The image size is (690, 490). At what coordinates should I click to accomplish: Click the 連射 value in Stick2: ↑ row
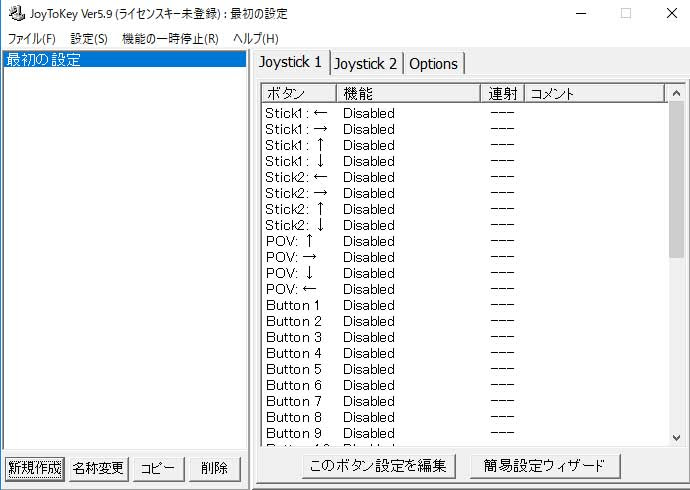(502, 209)
